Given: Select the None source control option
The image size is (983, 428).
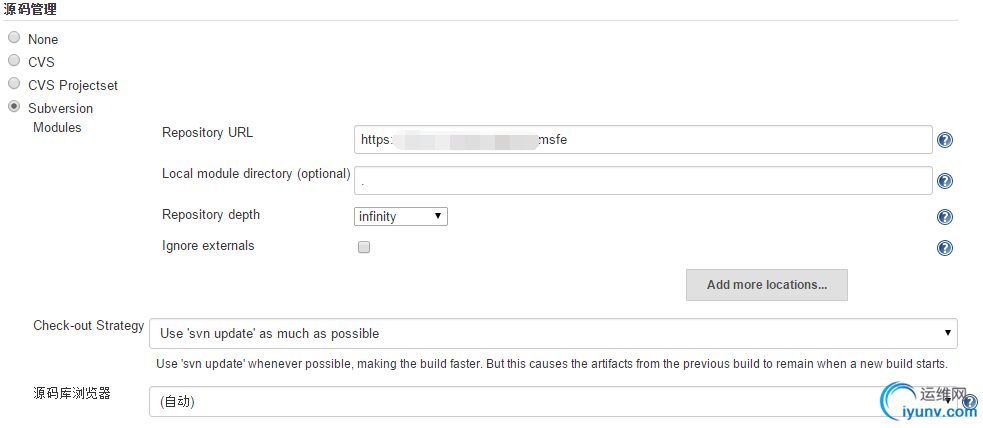Looking at the screenshot, I should pos(14,38).
